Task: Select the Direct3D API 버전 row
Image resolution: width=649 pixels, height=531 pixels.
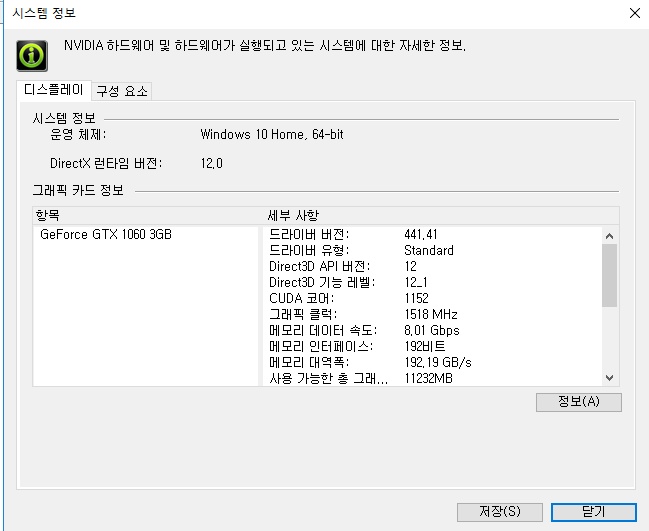Action: [433, 267]
